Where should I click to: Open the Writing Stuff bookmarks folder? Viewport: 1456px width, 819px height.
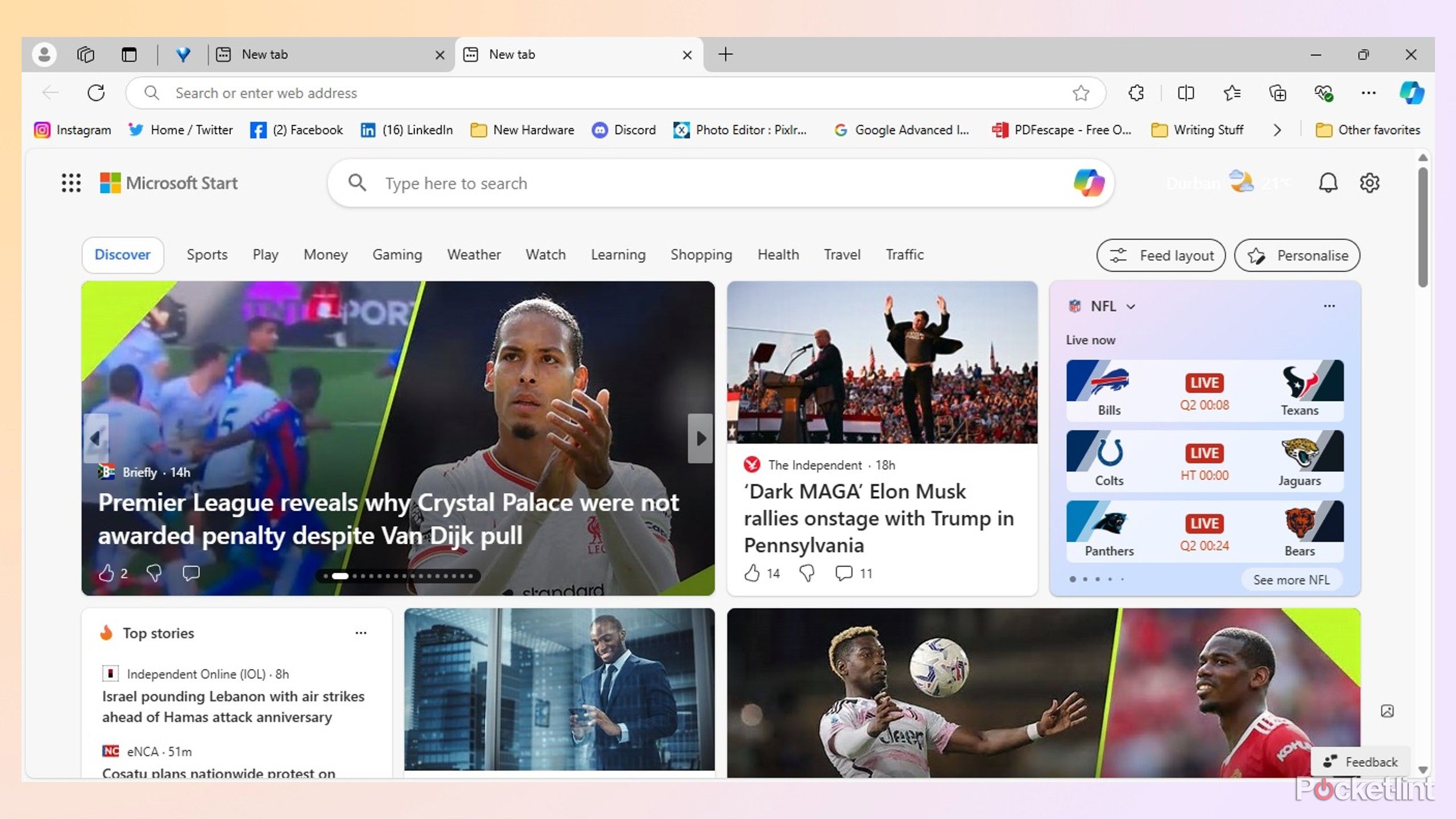tap(1197, 130)
